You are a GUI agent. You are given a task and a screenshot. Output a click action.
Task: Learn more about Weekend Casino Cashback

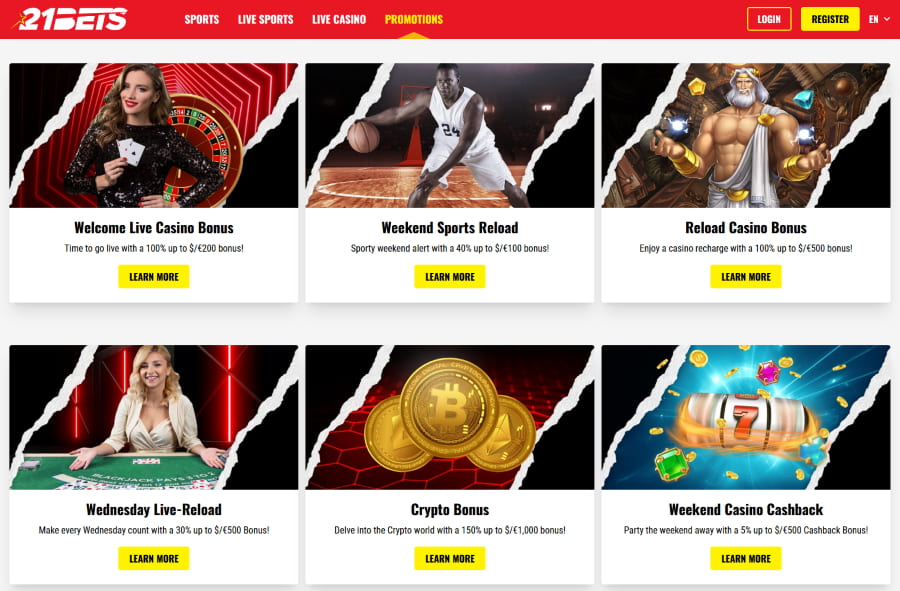[746, 558]
